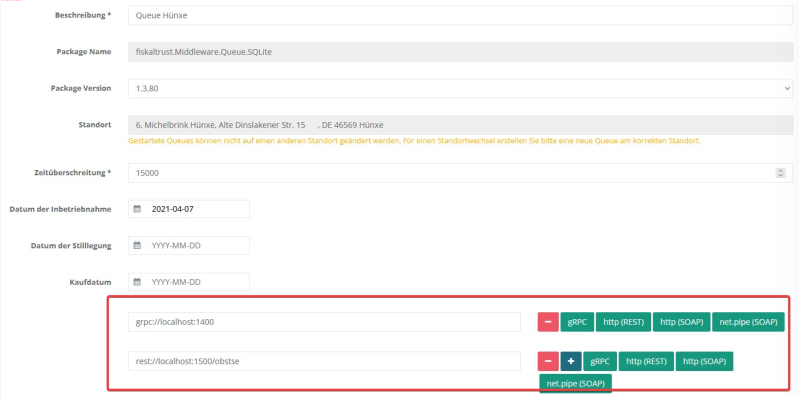Viewport: 800px width, 403px height.
Task: Remove the grpc://localhost:1400 entry with minus
Action: (548, 322)
